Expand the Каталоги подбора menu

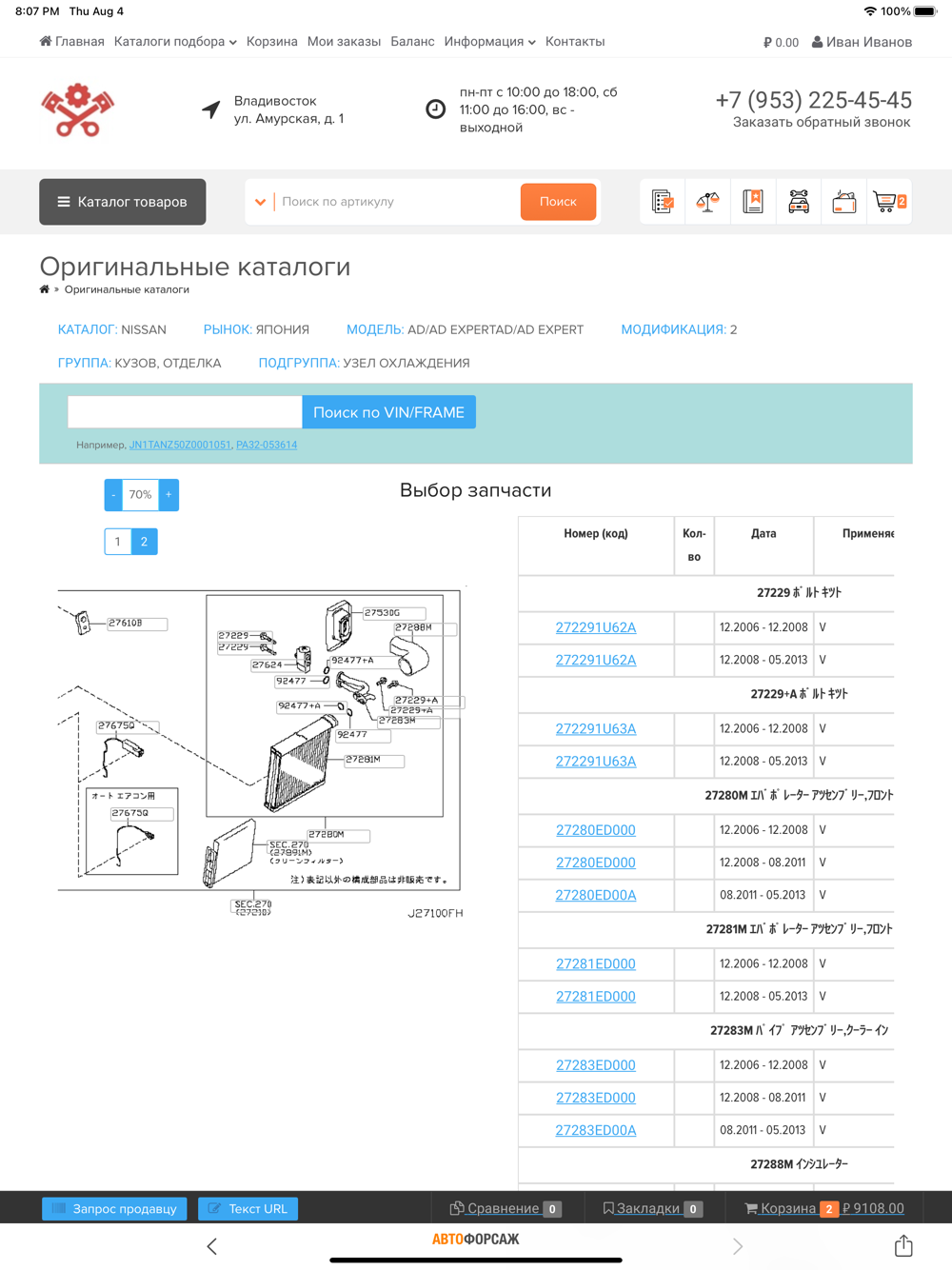175,42
